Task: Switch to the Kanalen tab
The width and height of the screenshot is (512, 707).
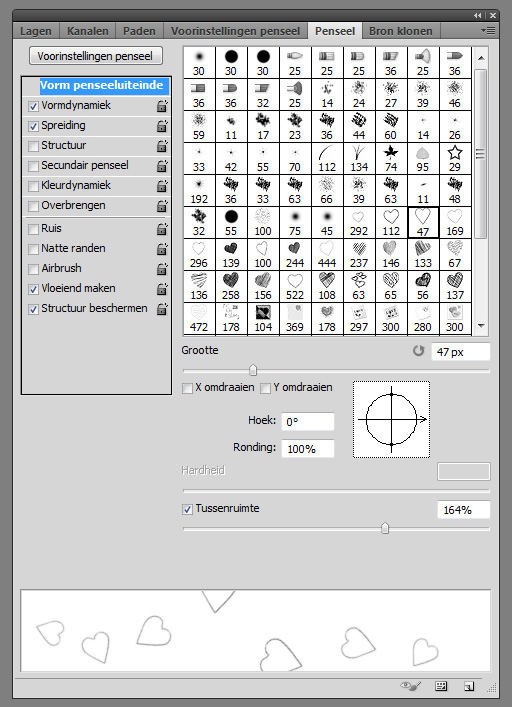Action: pos(87,31)
